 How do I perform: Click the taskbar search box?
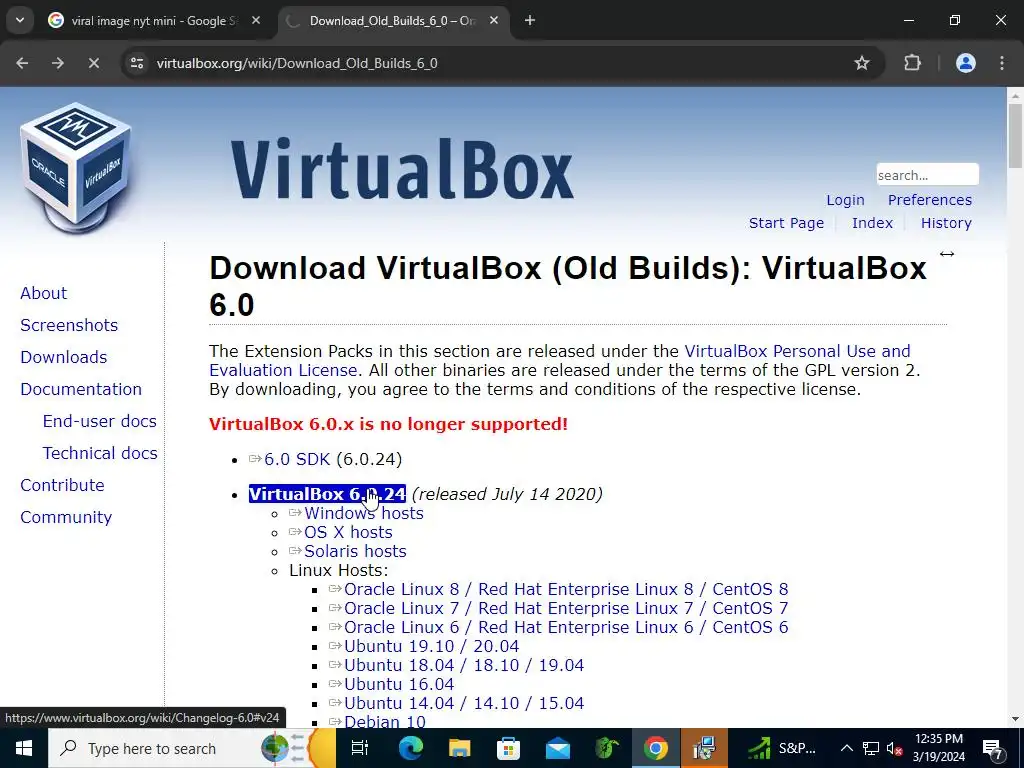coord(192,748)
